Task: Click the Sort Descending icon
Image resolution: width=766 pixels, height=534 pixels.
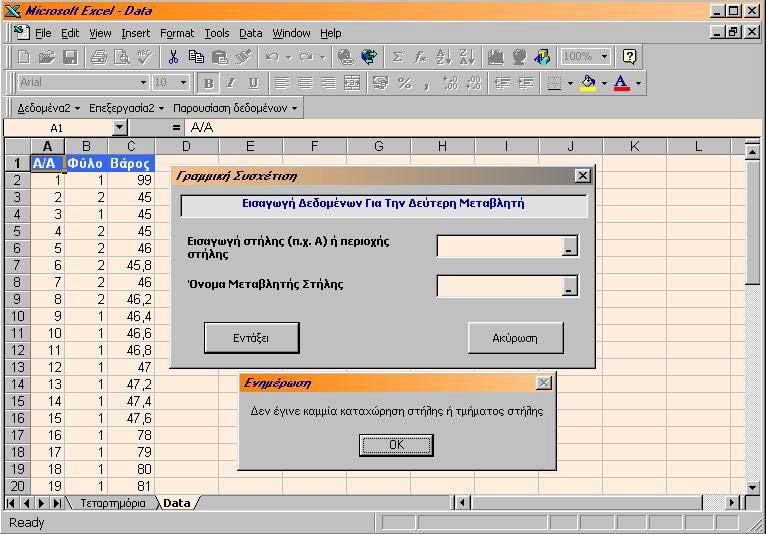Action: [x=467, y=57]
